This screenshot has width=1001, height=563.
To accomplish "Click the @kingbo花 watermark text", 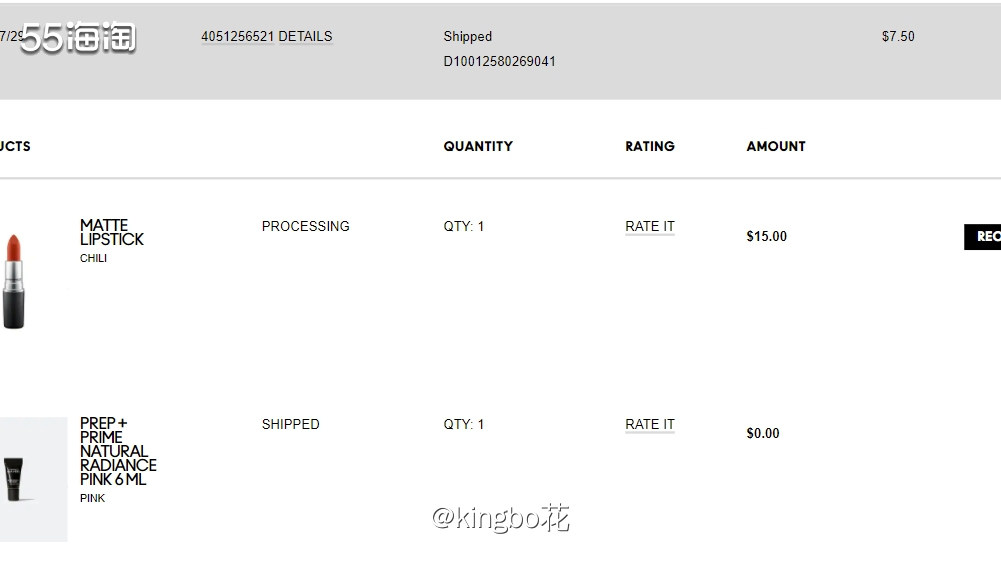I will [500, 518].
